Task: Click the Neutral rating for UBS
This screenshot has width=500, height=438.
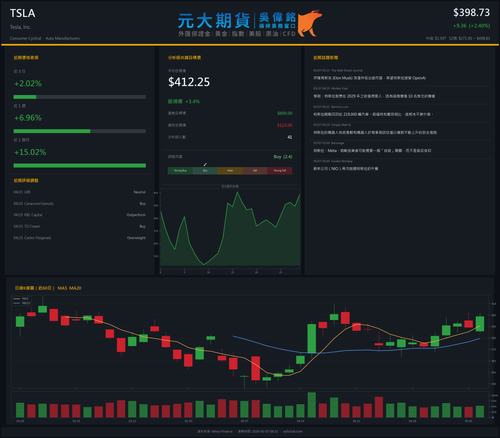Action: pyautogui.click(x=140, y=192)
